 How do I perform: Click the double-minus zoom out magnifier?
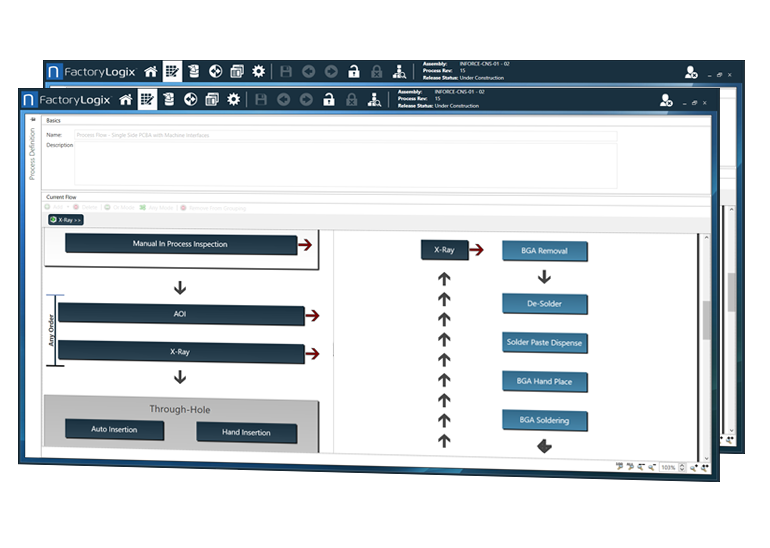(x=641, y=467)
